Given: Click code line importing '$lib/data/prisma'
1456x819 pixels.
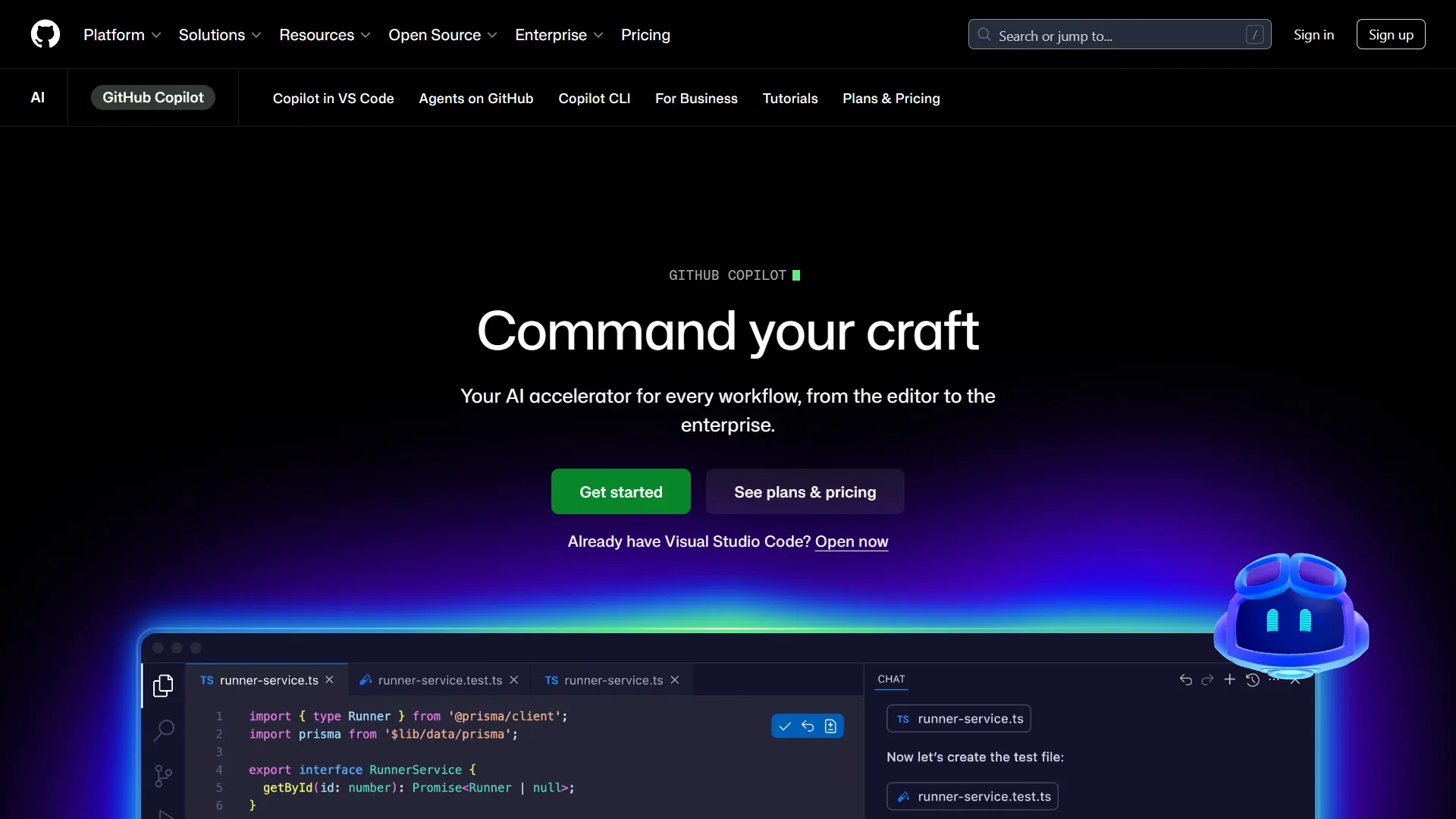Looking at the screenshot, I should [x=384, y=734].
